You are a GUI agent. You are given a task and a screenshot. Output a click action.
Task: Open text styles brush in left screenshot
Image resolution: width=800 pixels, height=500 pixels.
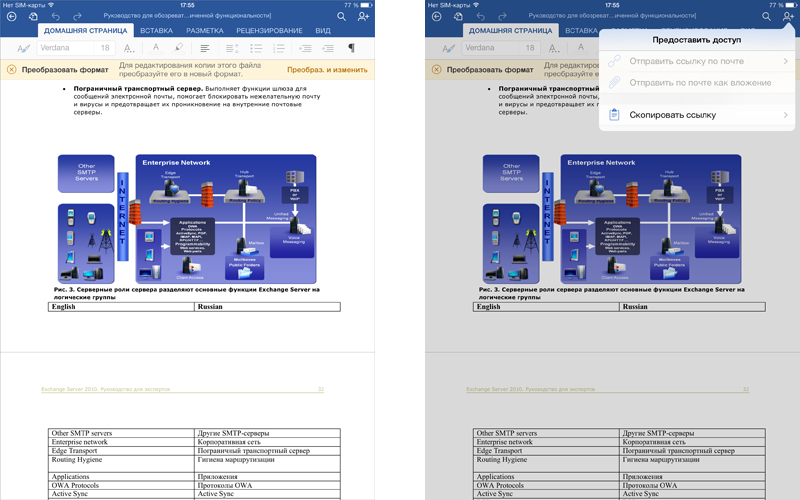tap(23, 48)
